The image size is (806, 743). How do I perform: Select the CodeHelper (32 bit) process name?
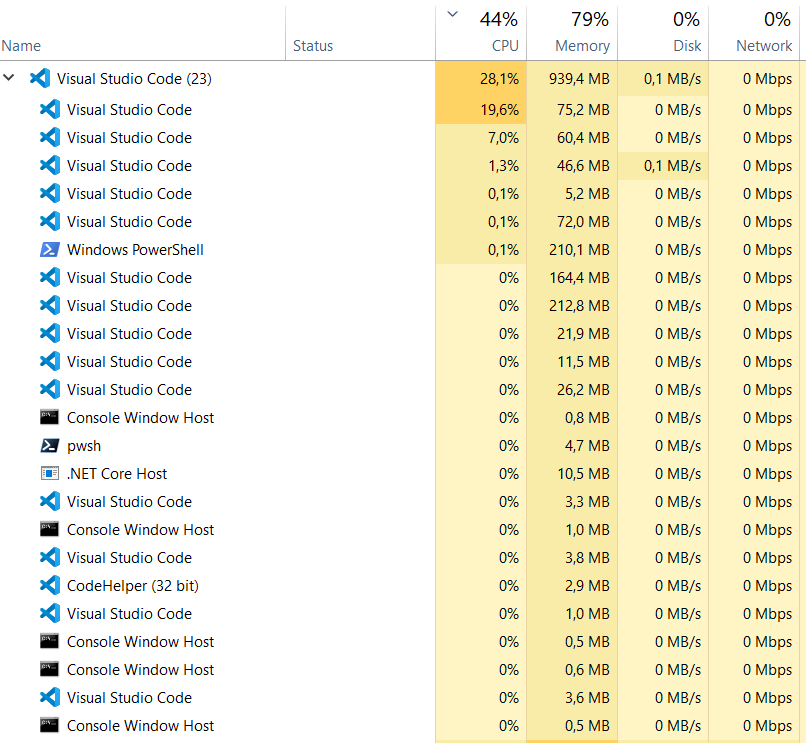133,586
